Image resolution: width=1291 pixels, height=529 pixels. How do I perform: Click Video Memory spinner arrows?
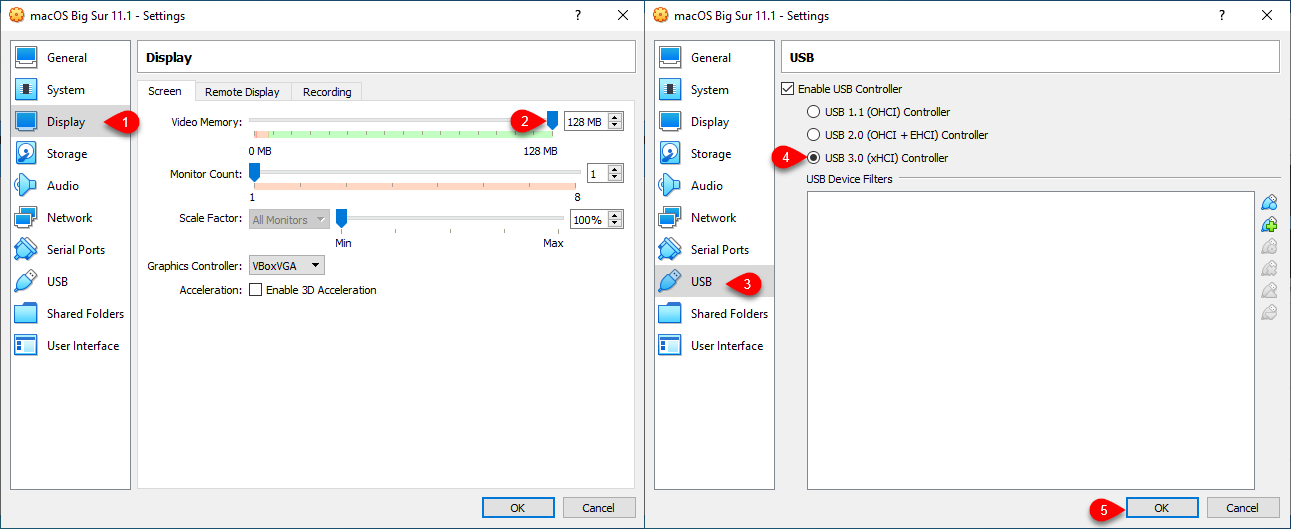[615, 121]
